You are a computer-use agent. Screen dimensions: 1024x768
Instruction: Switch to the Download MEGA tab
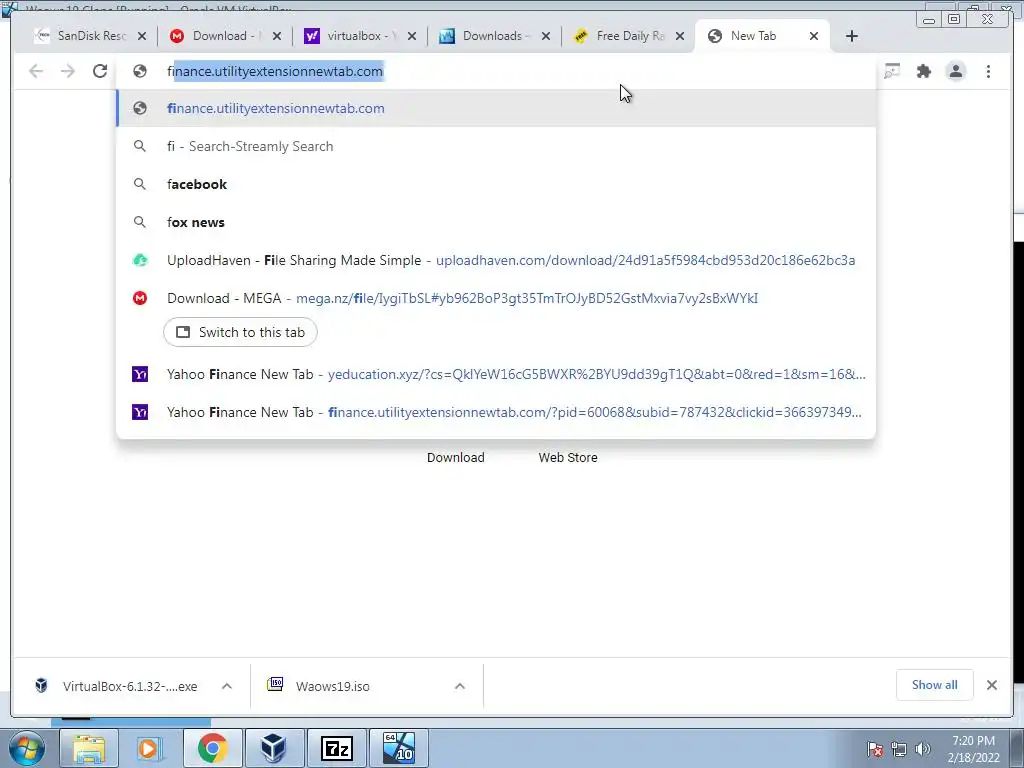coord(223,36)
